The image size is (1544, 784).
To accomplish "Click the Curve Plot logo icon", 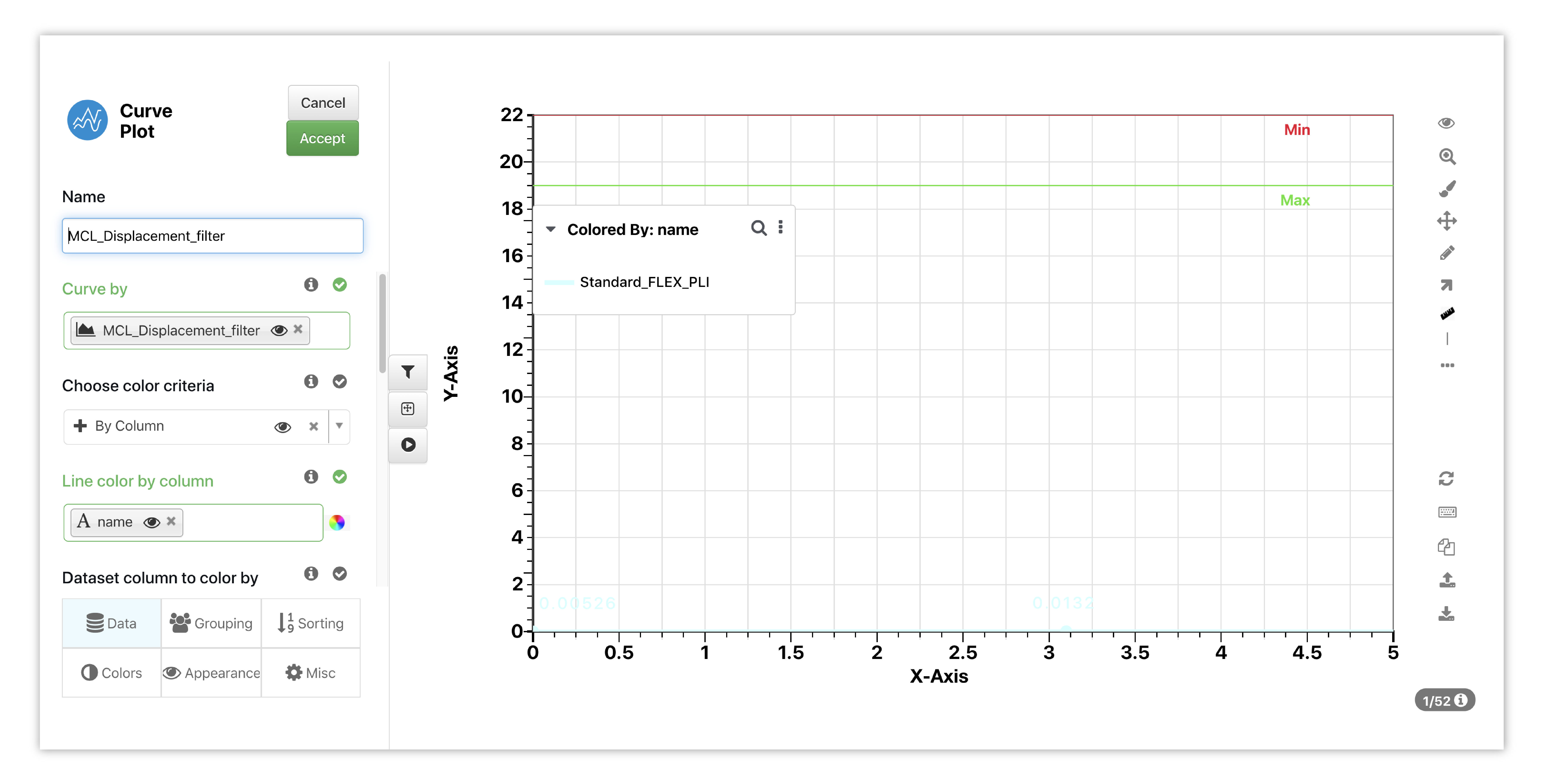I will coord(88,120).
